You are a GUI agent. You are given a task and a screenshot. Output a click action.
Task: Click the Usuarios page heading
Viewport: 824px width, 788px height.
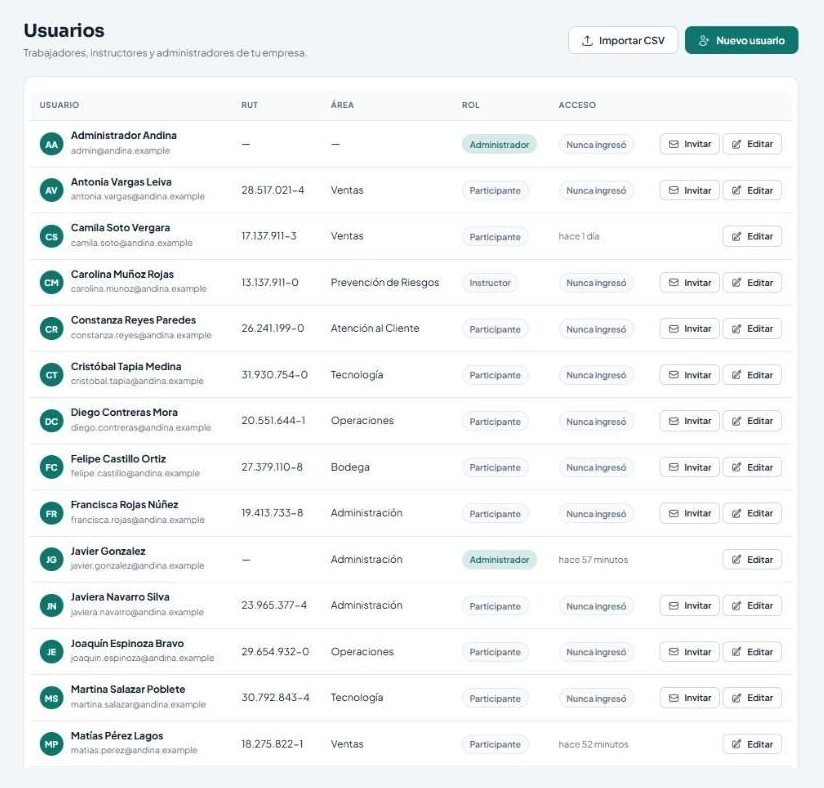click(x=64, y=30)
